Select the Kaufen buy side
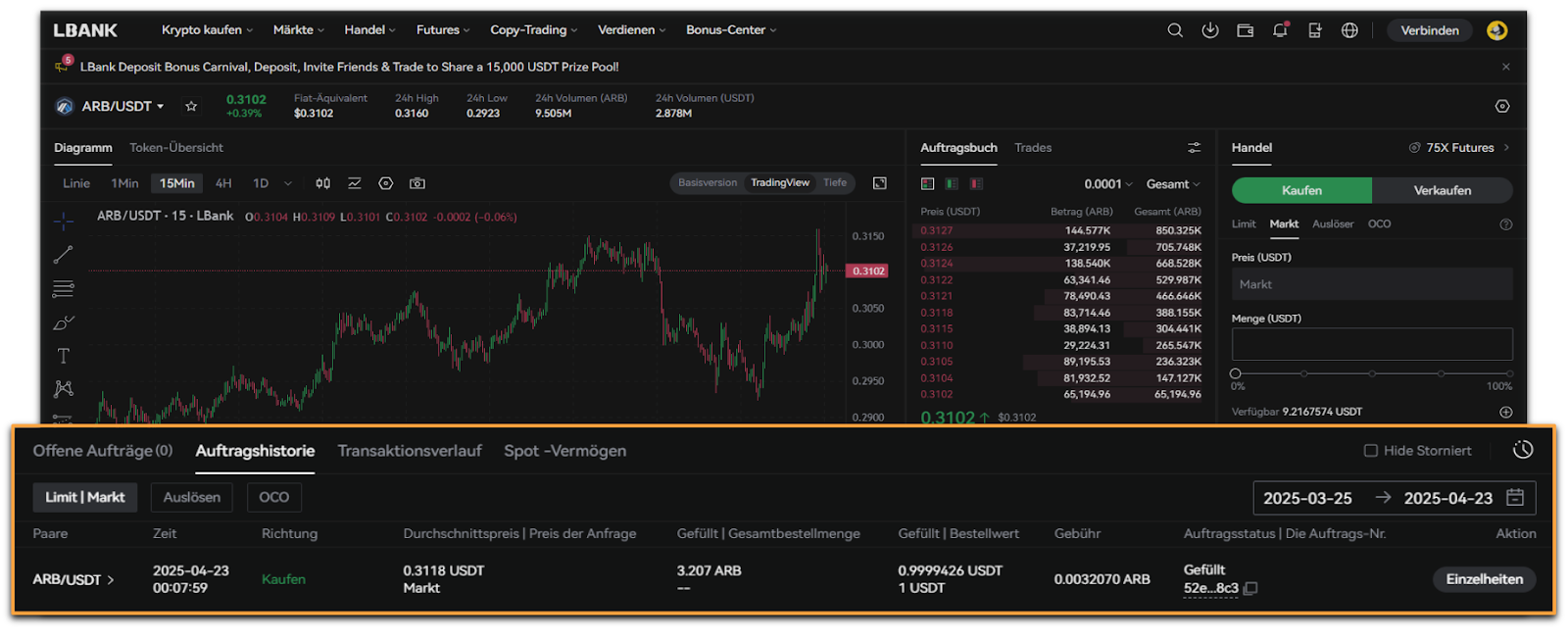This screenshot has width=1568, height=642. tap(1301, 190)
